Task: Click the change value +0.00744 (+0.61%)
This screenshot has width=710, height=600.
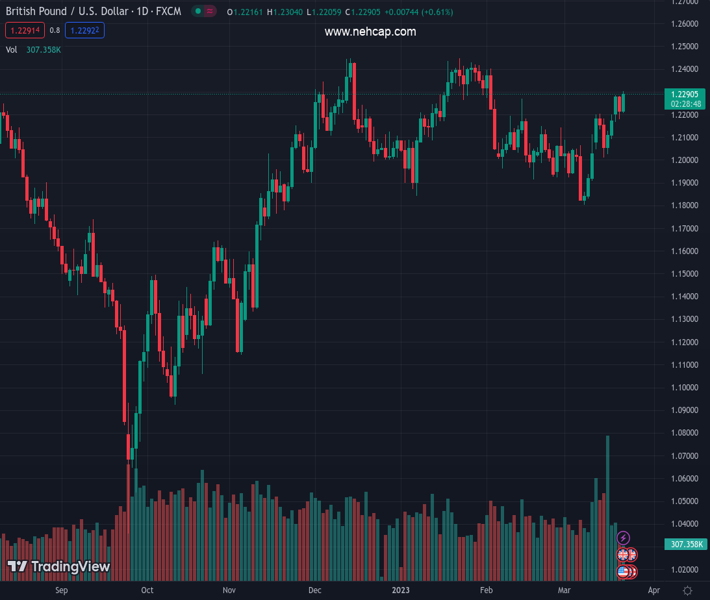Action: coord(419,12)
